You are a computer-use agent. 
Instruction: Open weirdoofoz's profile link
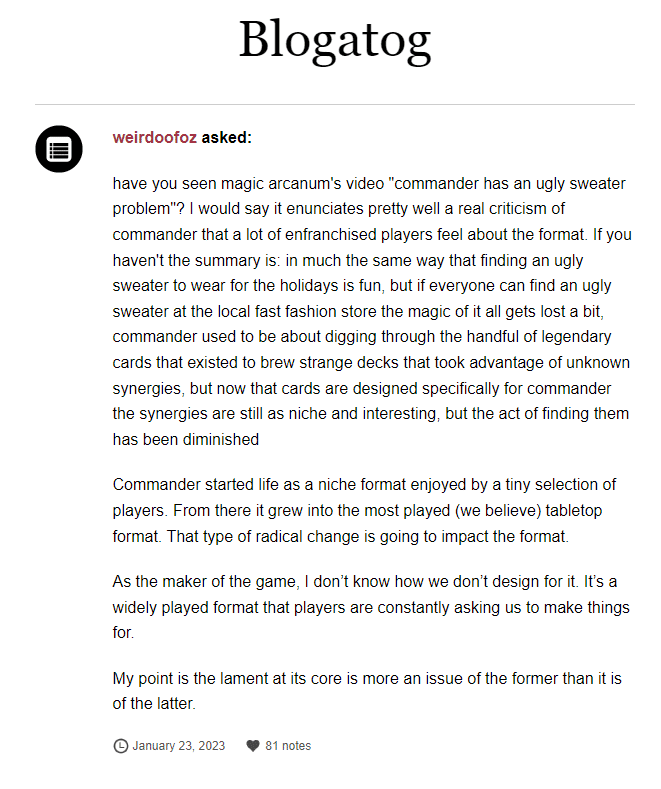click(154, 138)
